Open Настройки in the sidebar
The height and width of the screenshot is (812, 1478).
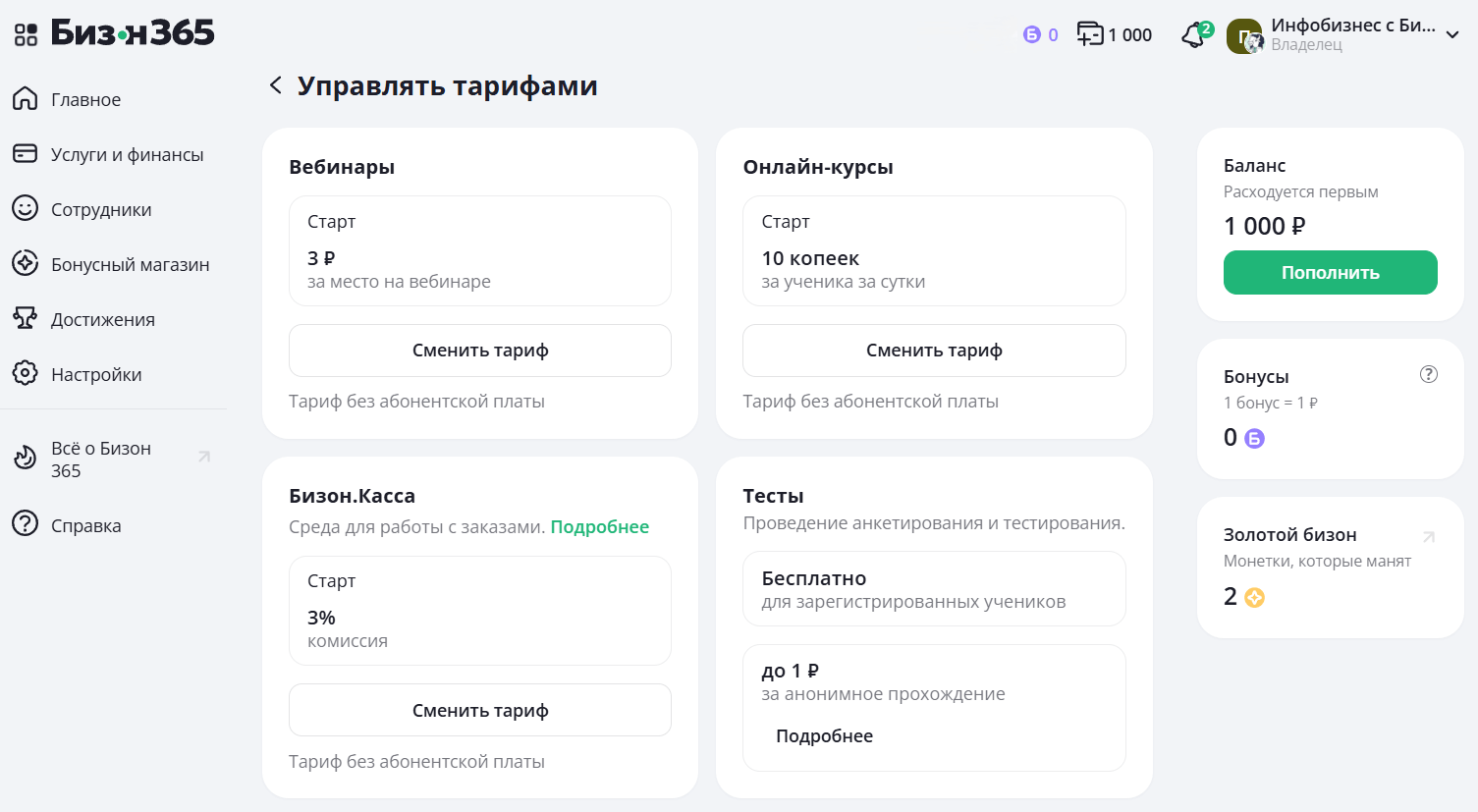pos(96,374)
